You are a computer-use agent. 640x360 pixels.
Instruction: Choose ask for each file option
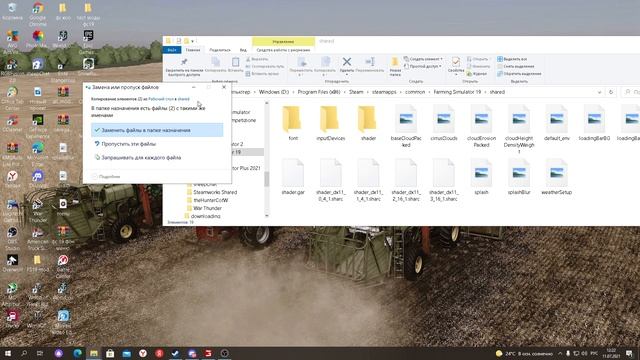[157, 158]
